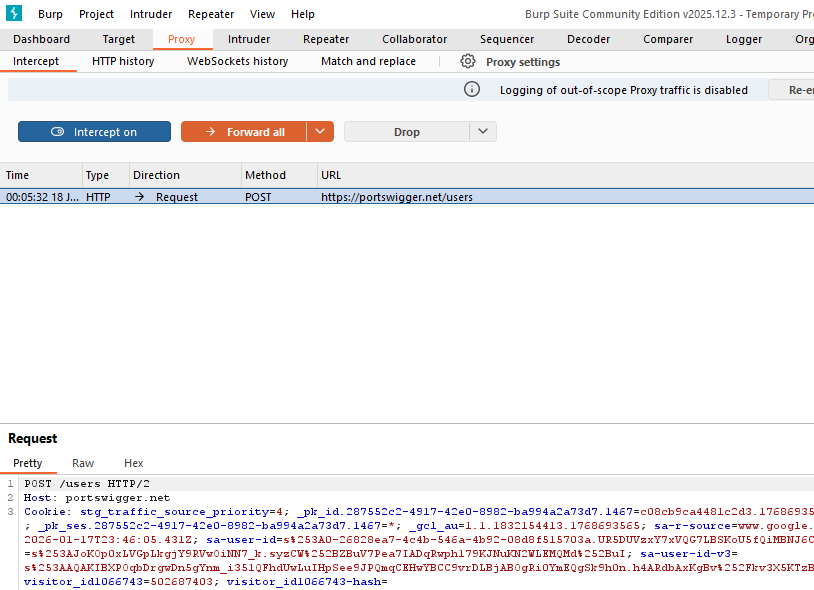Select the Intercept sub-tab

coord(36,61)
